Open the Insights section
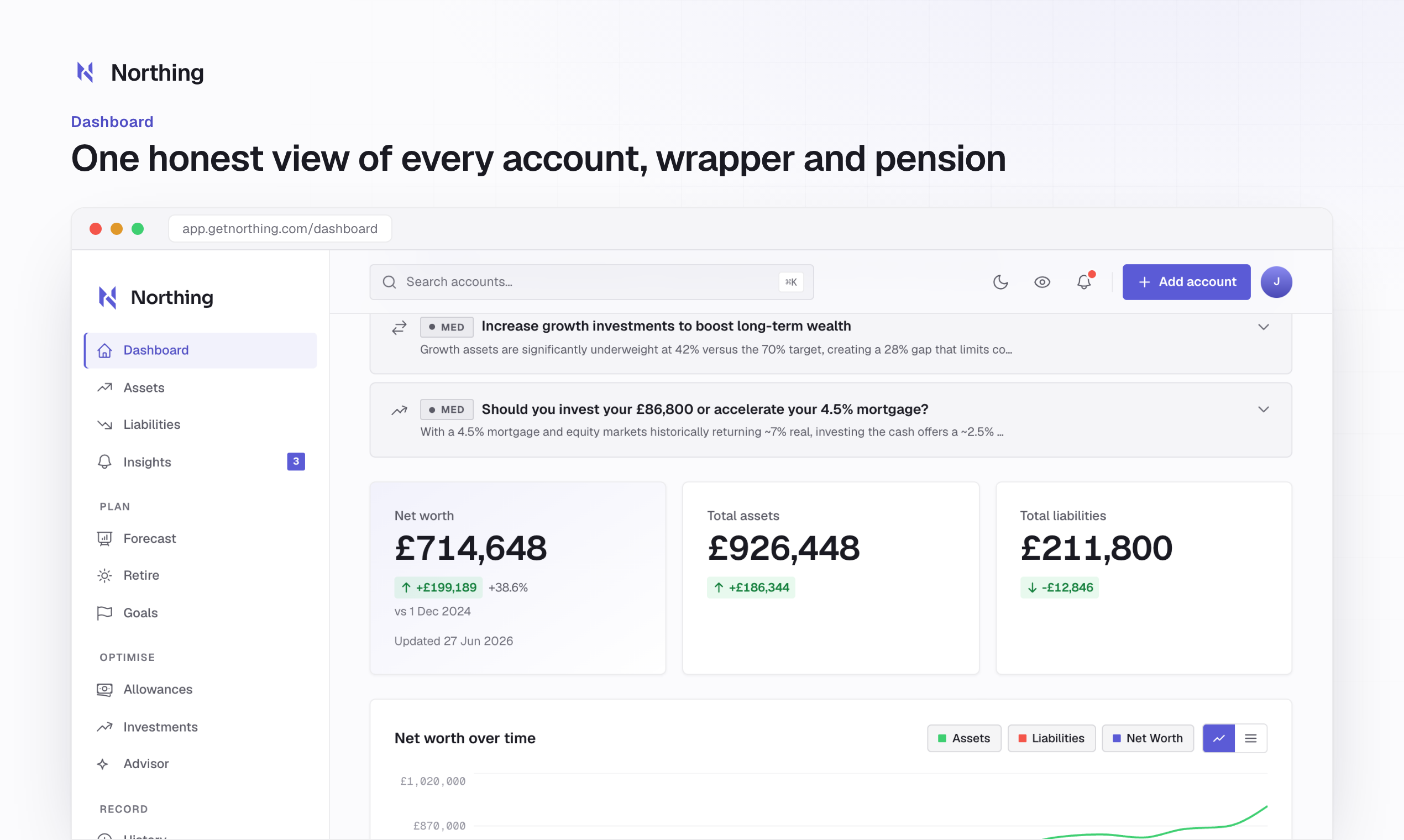Image resolution: width=1404 pixels, height=840 pixels. (201, 462)
